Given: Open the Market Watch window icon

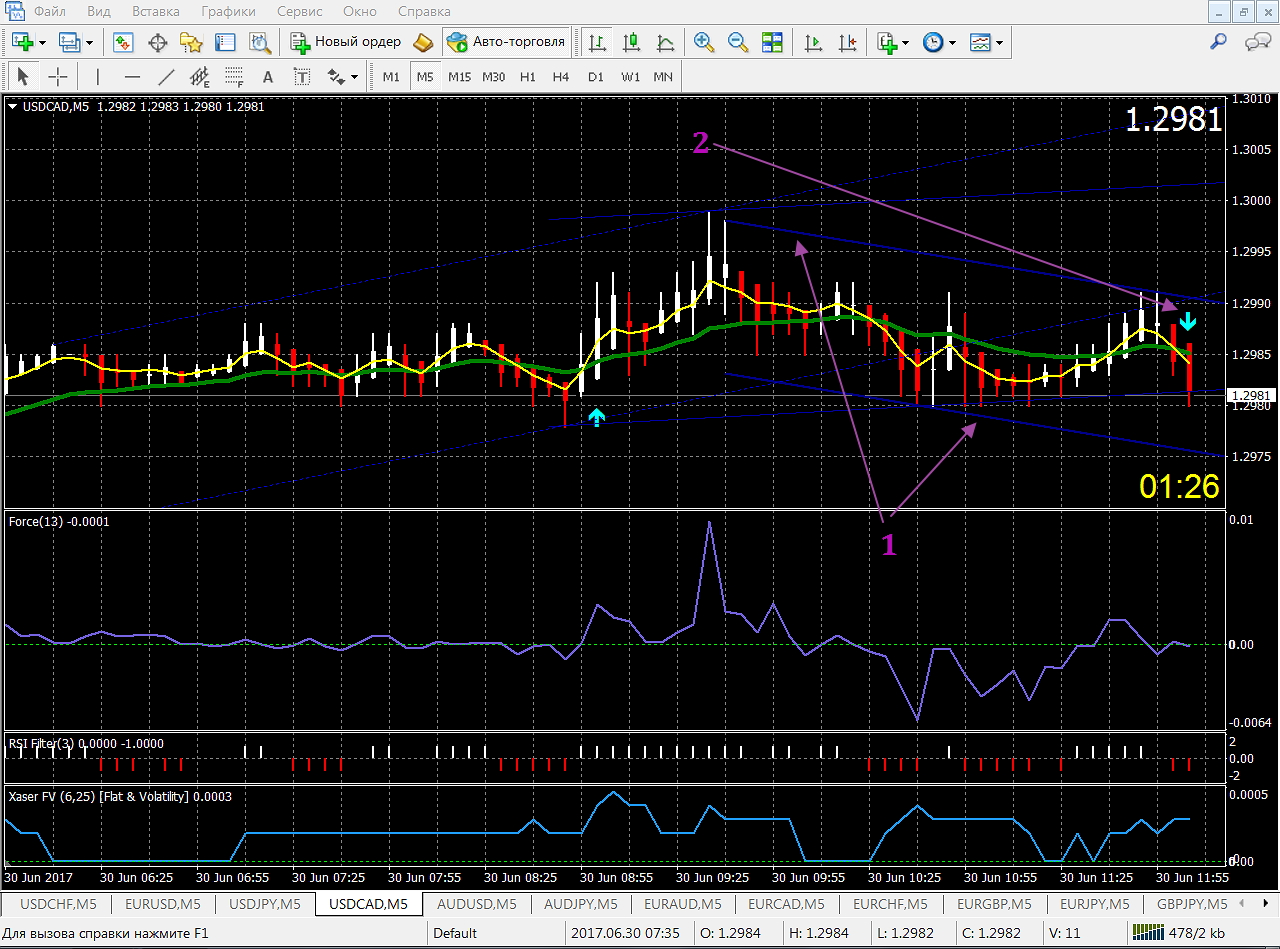Looking at the screenshot, I should [123, 42].
